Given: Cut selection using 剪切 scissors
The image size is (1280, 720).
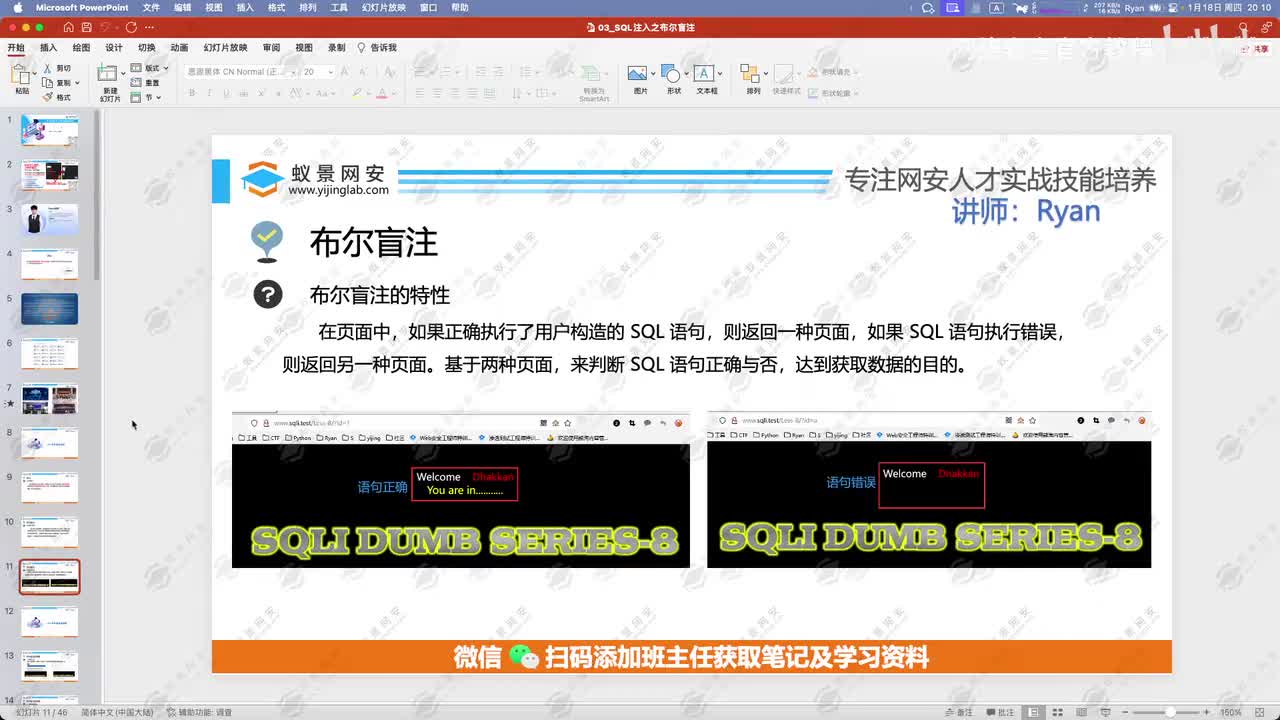Looking at the screenshot, I should click(x=57, y=68).
